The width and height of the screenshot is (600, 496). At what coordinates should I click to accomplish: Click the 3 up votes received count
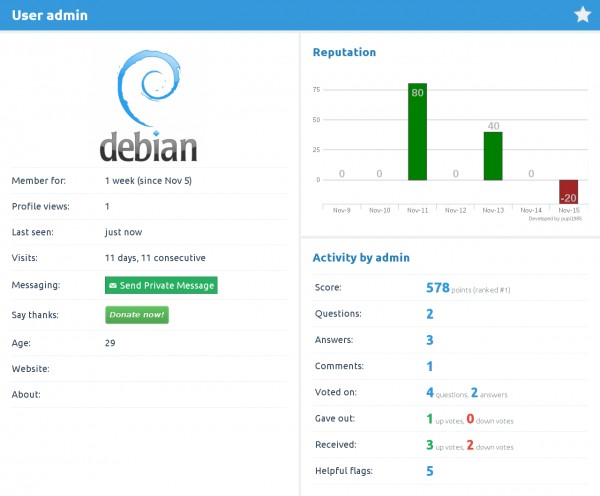pos(430,445)
